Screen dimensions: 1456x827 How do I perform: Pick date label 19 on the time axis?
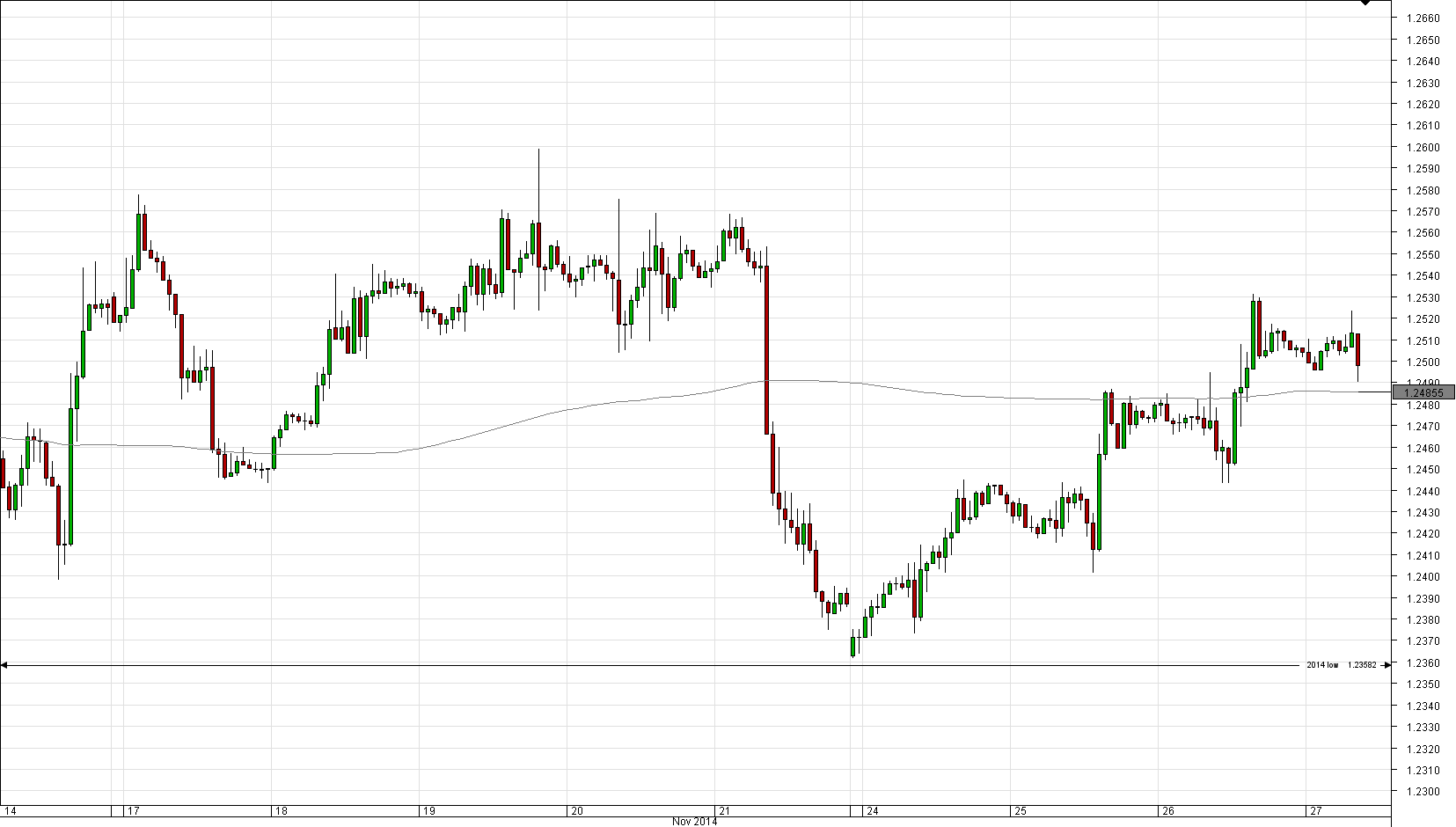pyautogui.click(x=429, y=810)
